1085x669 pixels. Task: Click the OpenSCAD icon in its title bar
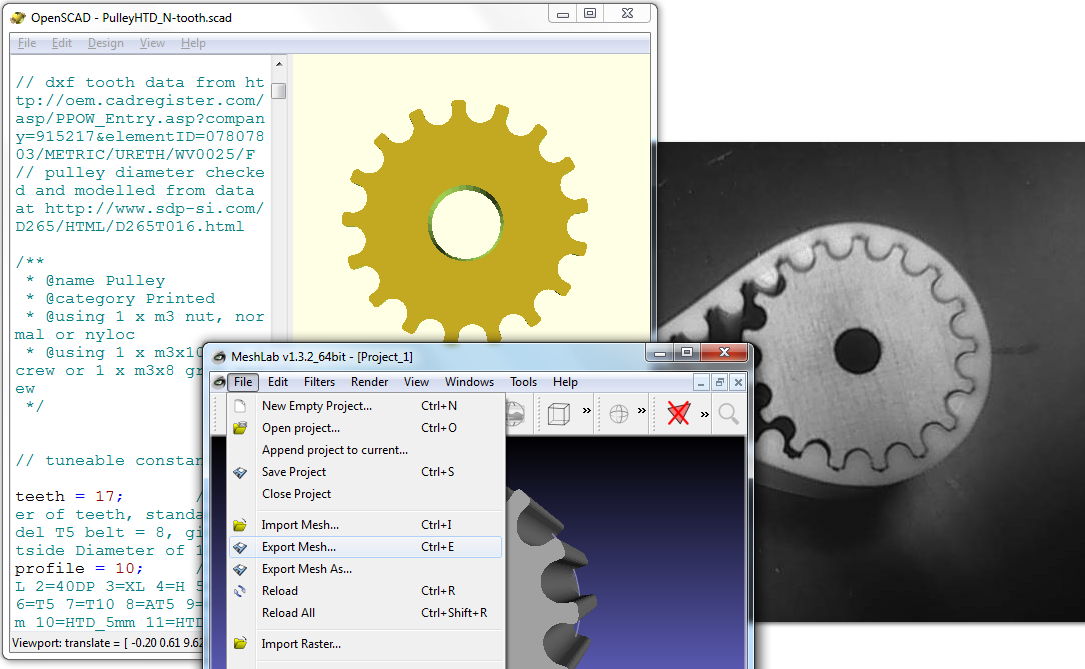[18, 17]
